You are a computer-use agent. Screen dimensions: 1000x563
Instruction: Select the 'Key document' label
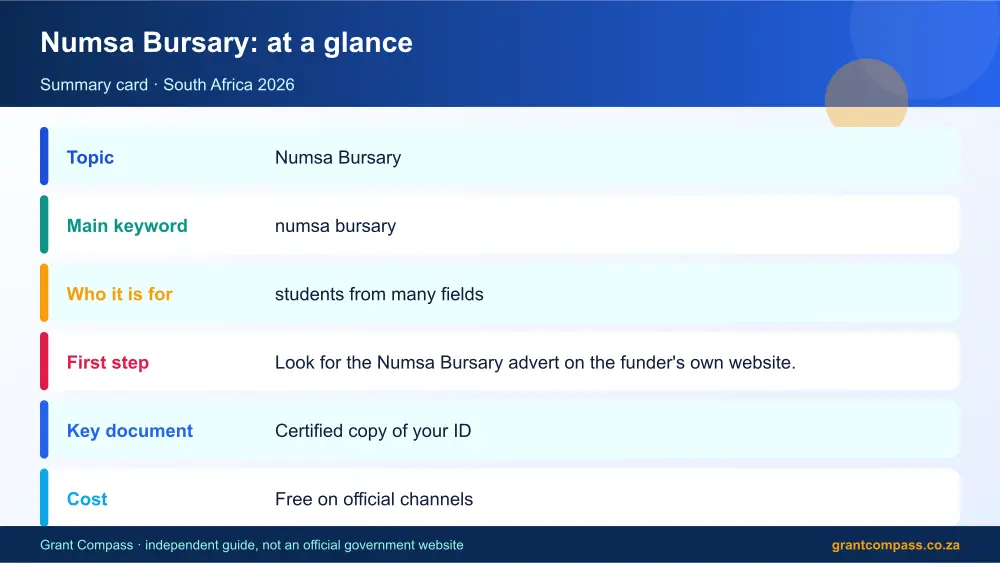(129, 430)
